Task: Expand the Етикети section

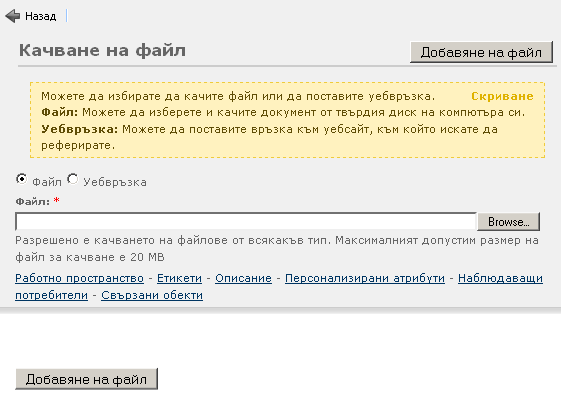Action: coord(179,278)
